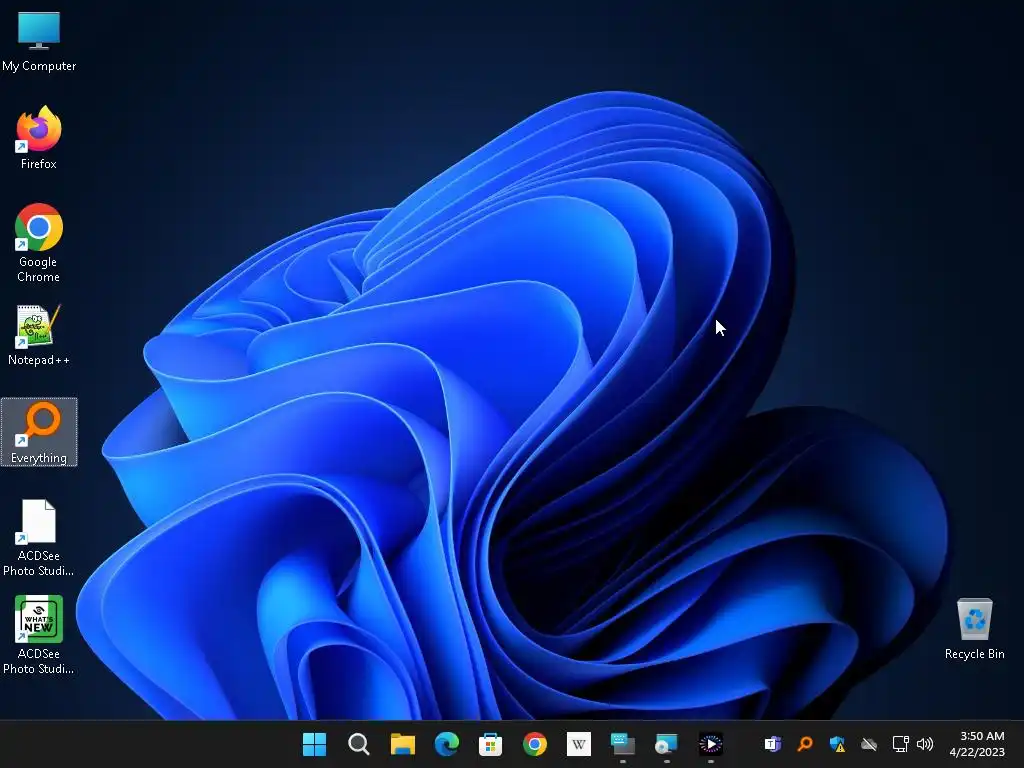Open network status tray icon
This screenshot has height=768, width=1024.
(901, 744)
